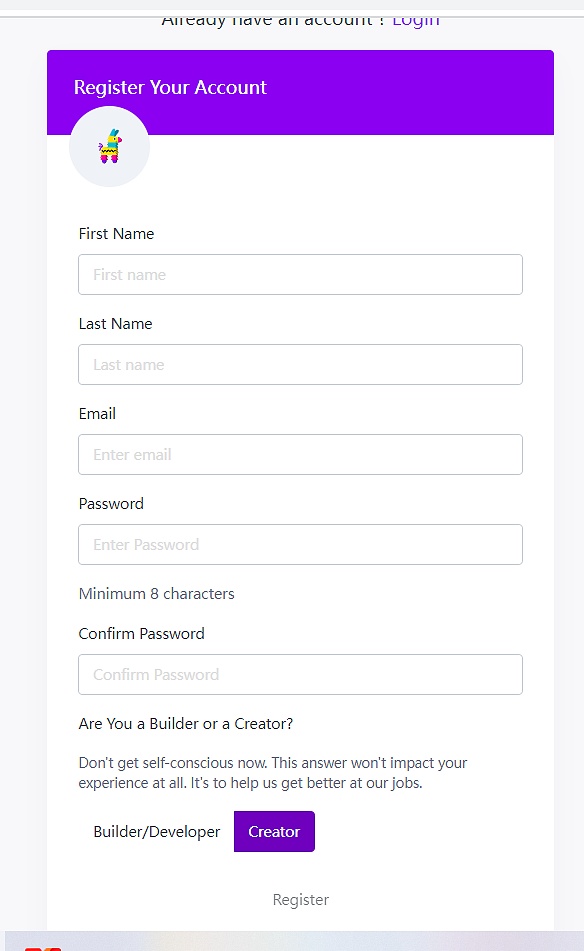Click the Register button
Viewport: 584px width, 951px height.
[x=301, y=899]
